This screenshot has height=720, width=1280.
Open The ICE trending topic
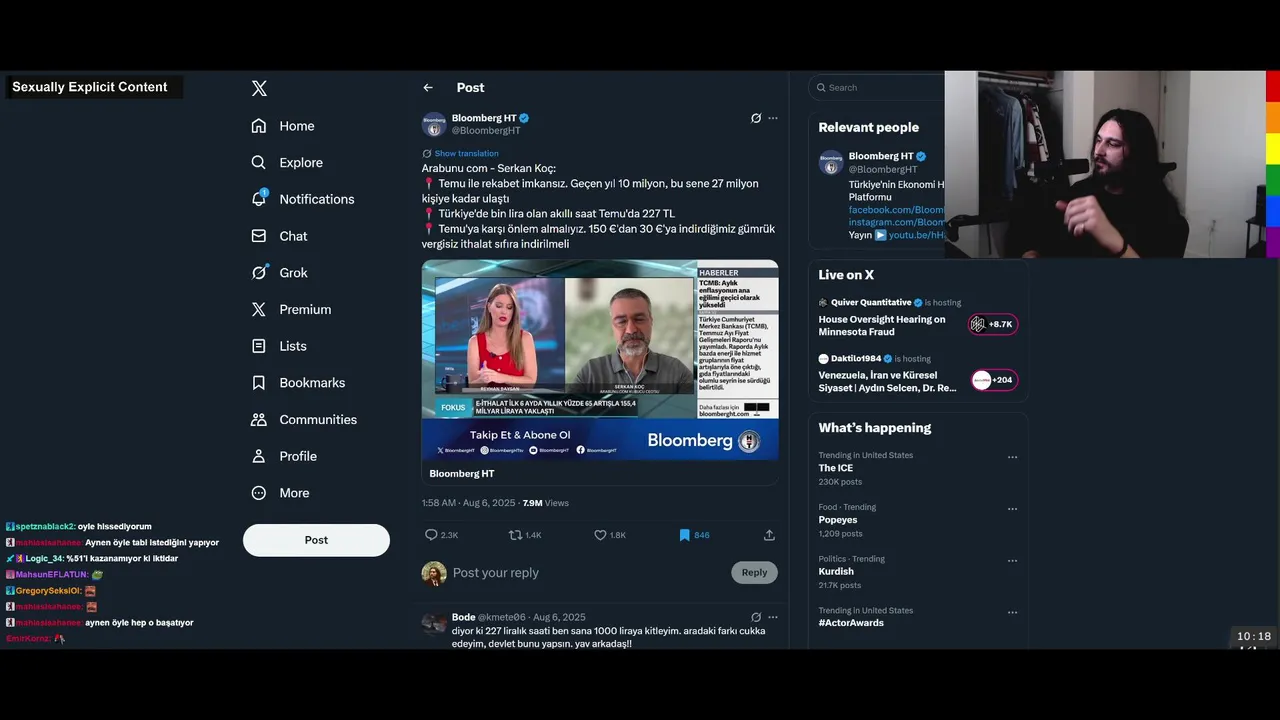pos(836,468)
